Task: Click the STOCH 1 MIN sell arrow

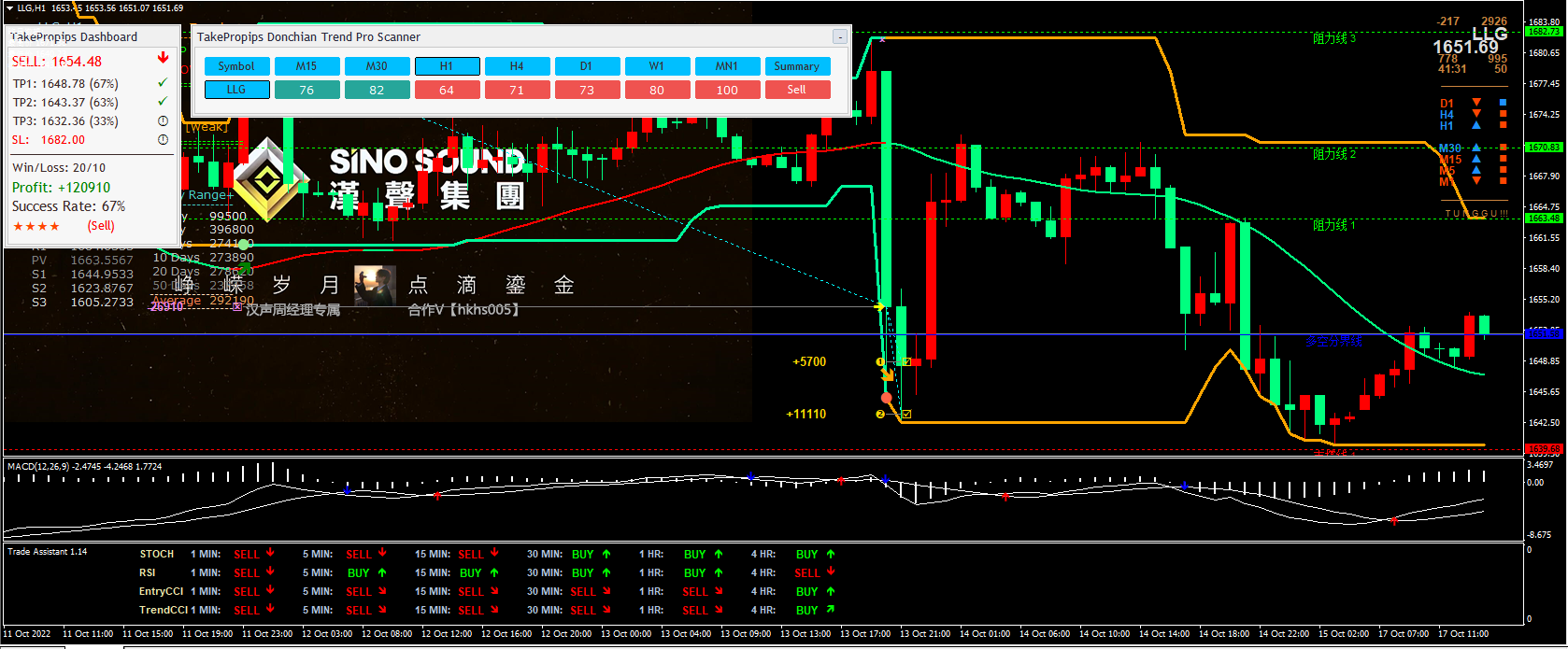Action: tap(270, 553)
